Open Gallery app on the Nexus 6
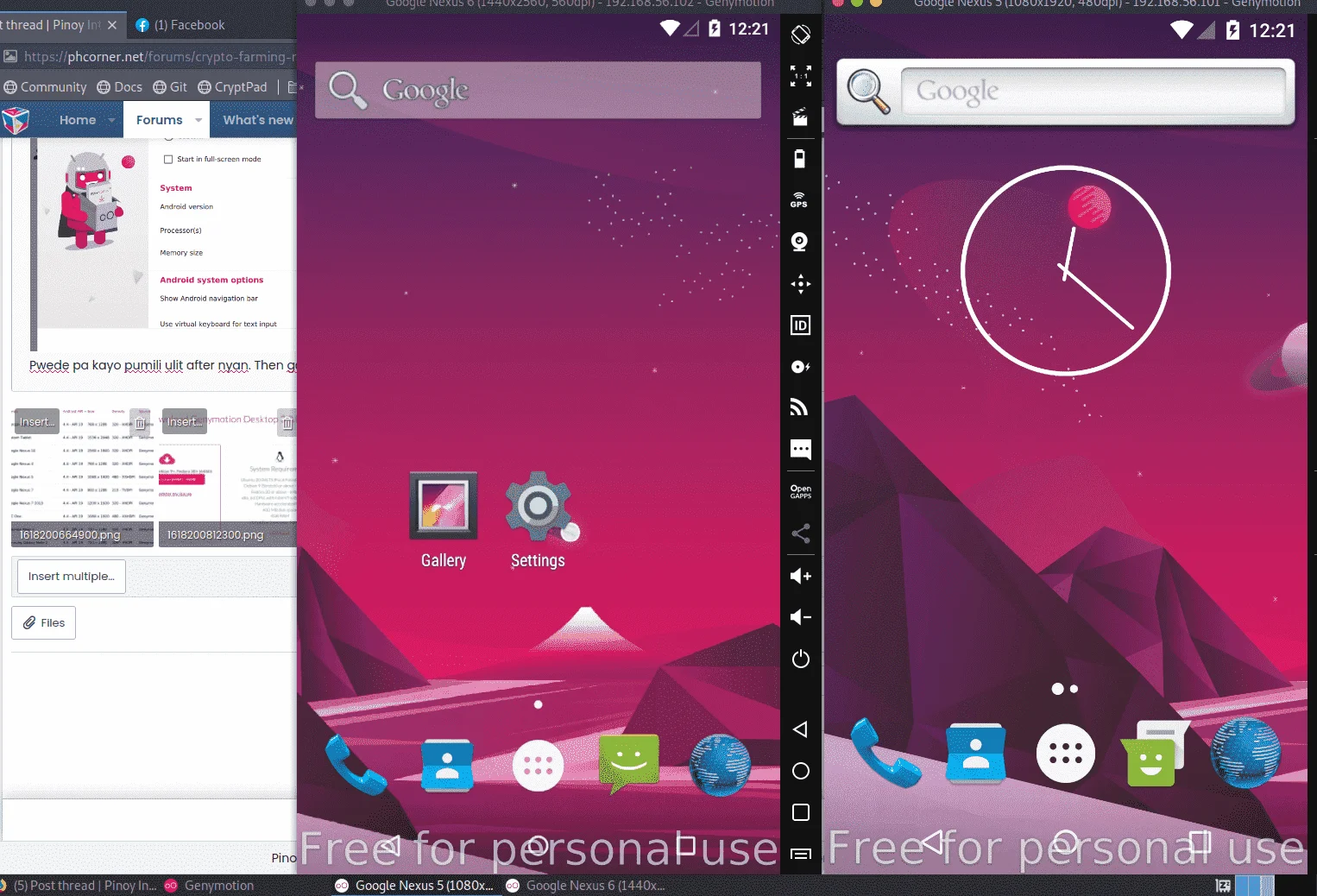Screen dimensions: 1317x896 pyautogui.click(x=444, y=521)
